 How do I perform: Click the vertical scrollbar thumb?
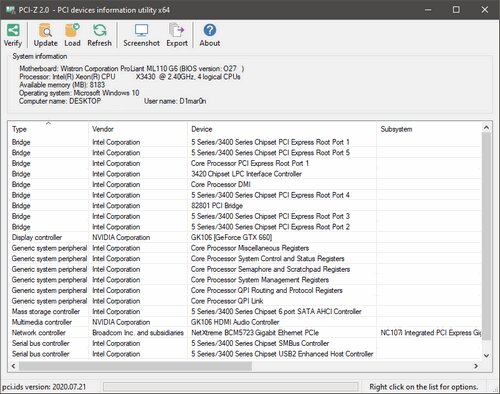[486, 236]
